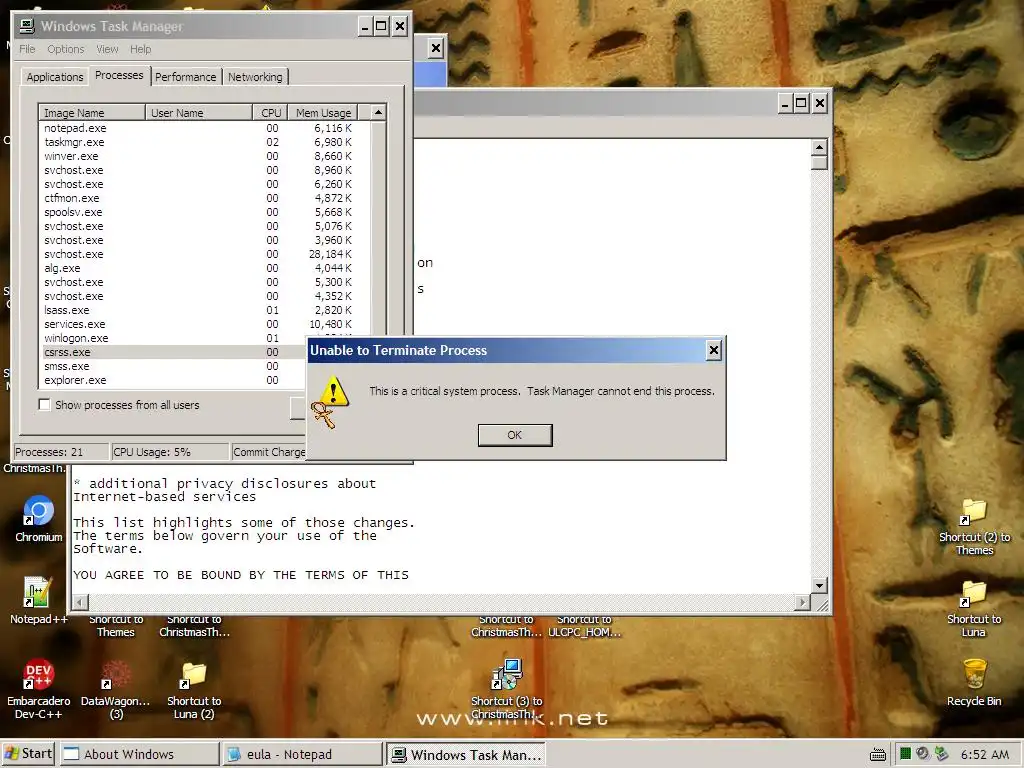The width and height of the screenshot is (1024, 768).
Task: Click the Start button
Action: 29,754
